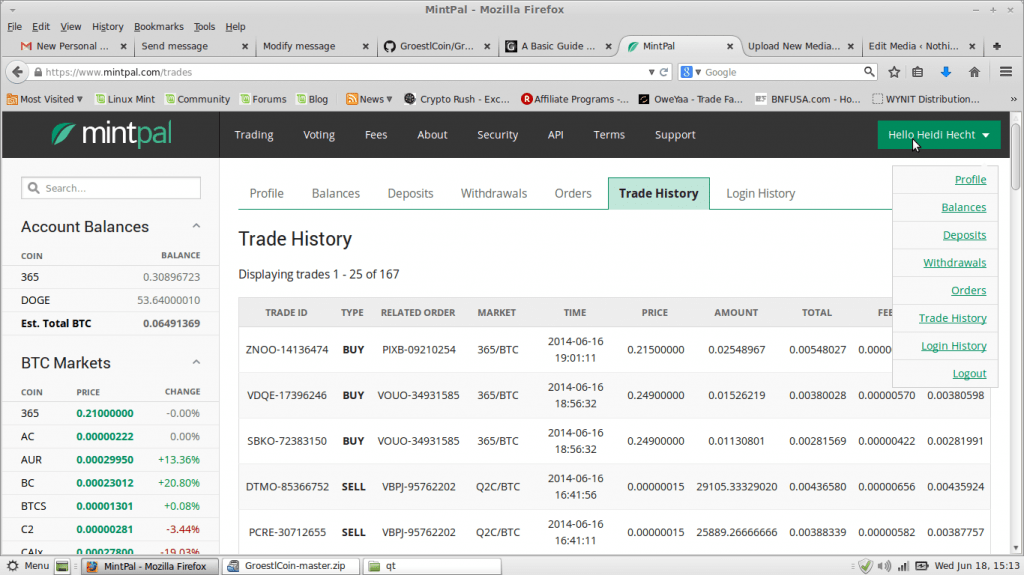Click the security shield tray icon
This screenshot has height=575, width=1024.
pos(866,566)
